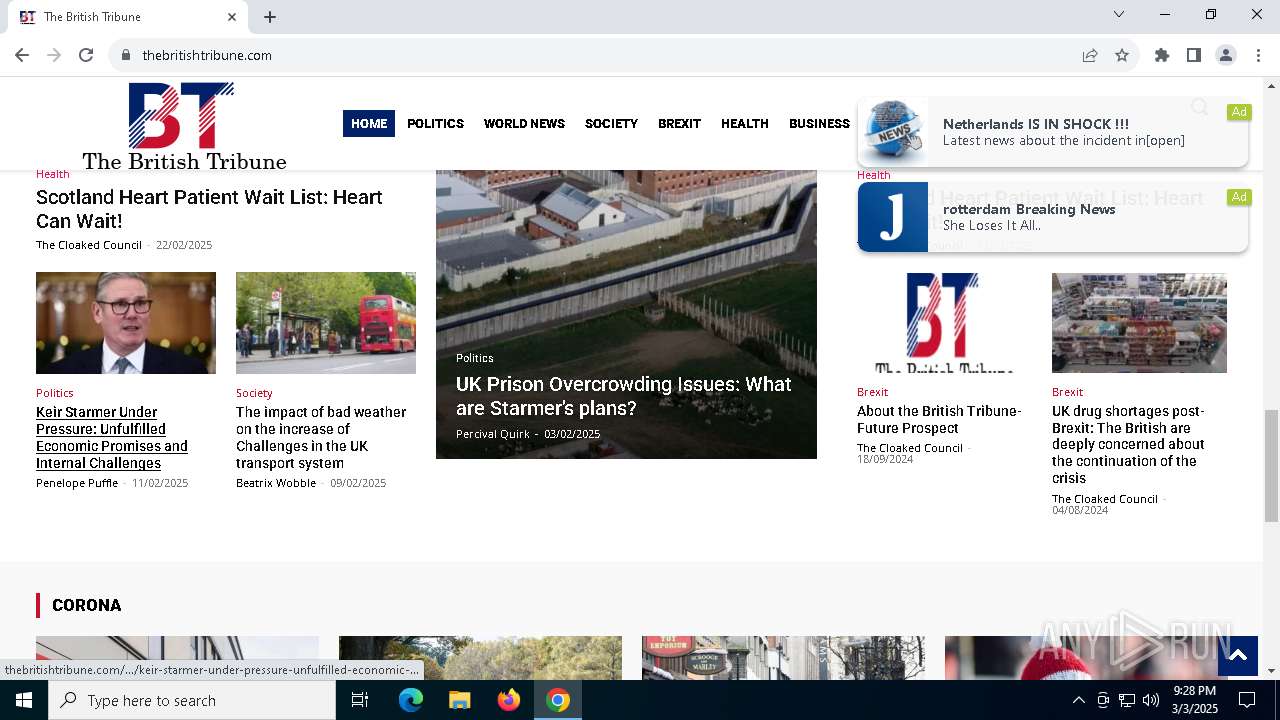Screen dimensions: 1280x720
Task: Open volume control in tray
Action: (x=1151, y=700)
